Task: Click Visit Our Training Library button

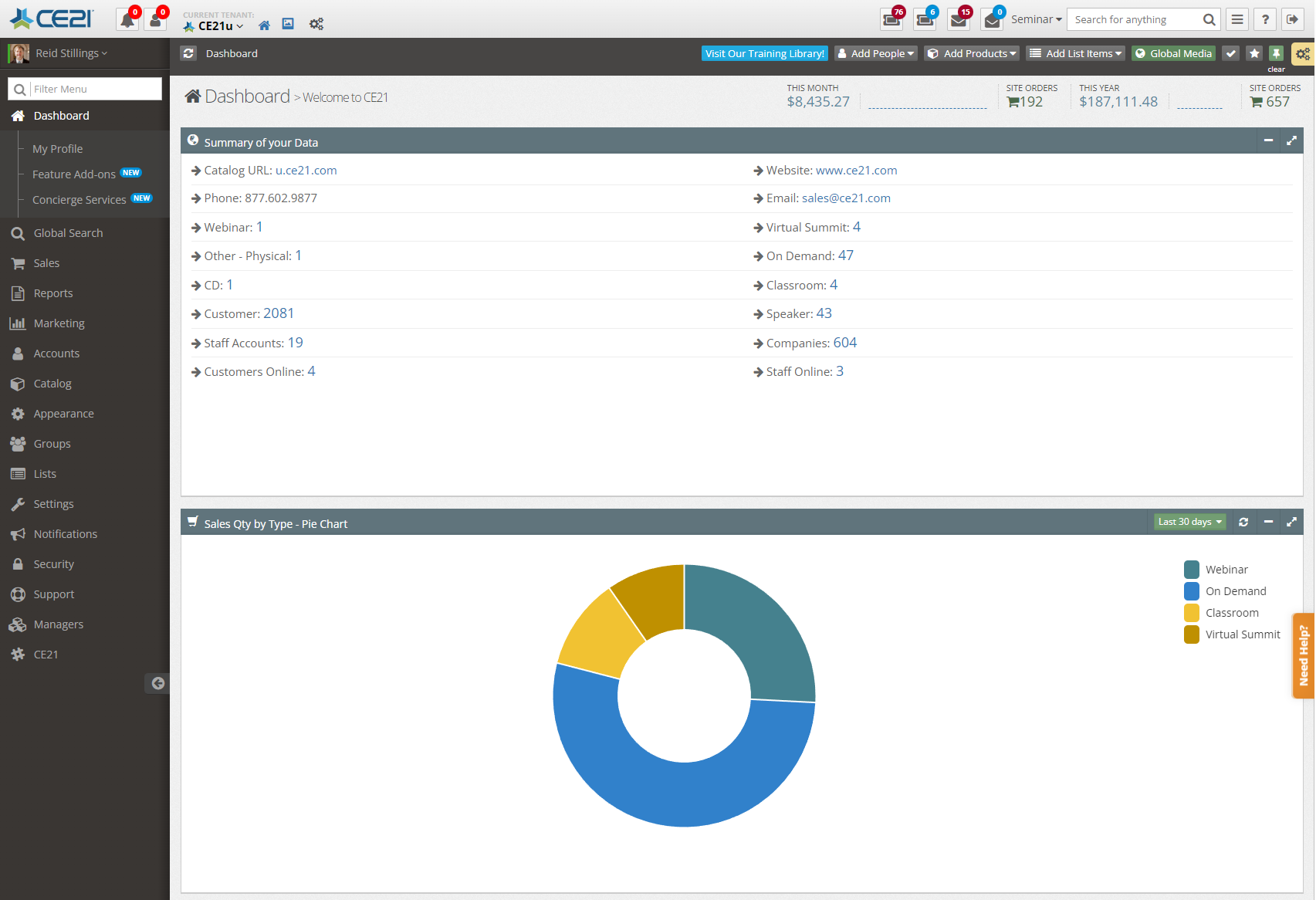Action: [765, 53]
